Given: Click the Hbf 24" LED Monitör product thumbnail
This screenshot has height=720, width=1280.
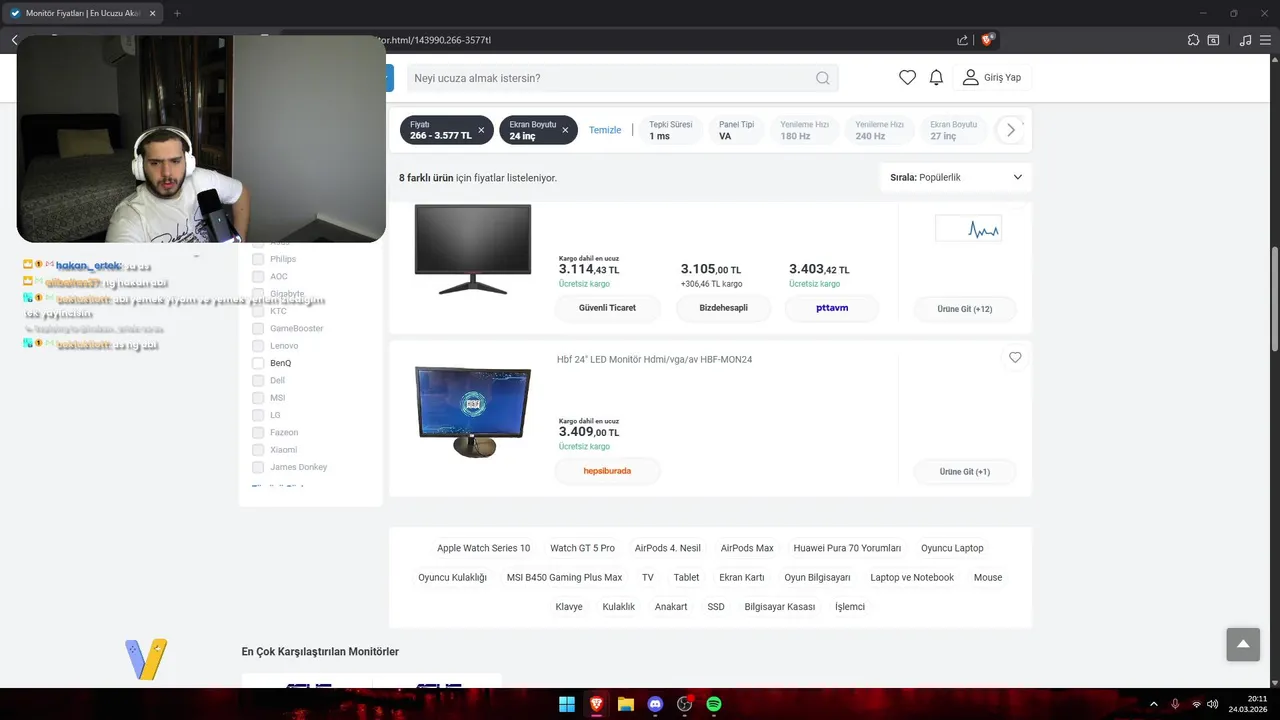Looking at the screenshot, I should pos(473,410).
